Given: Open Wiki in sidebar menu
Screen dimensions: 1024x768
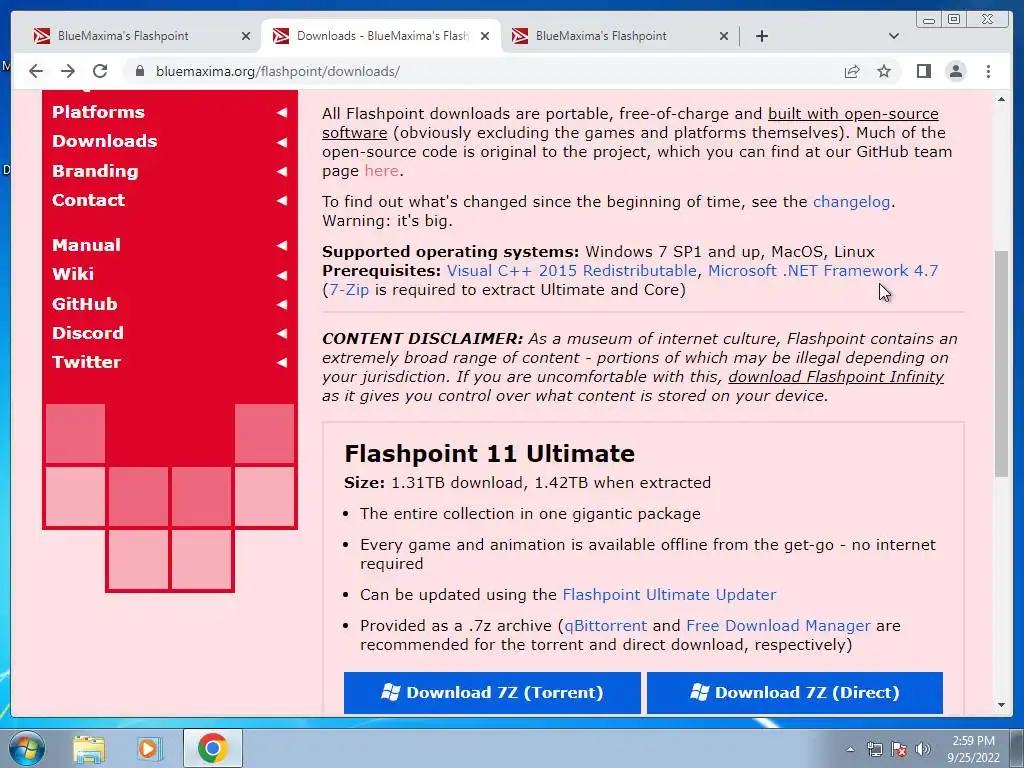Looking at the screenshot, I should pos(73,274).
